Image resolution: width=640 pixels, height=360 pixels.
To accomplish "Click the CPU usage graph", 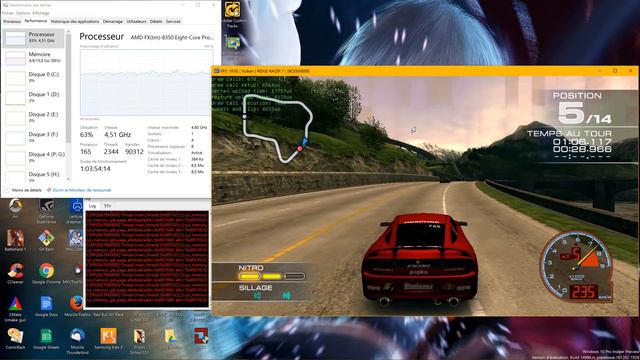I will point(146,83).
